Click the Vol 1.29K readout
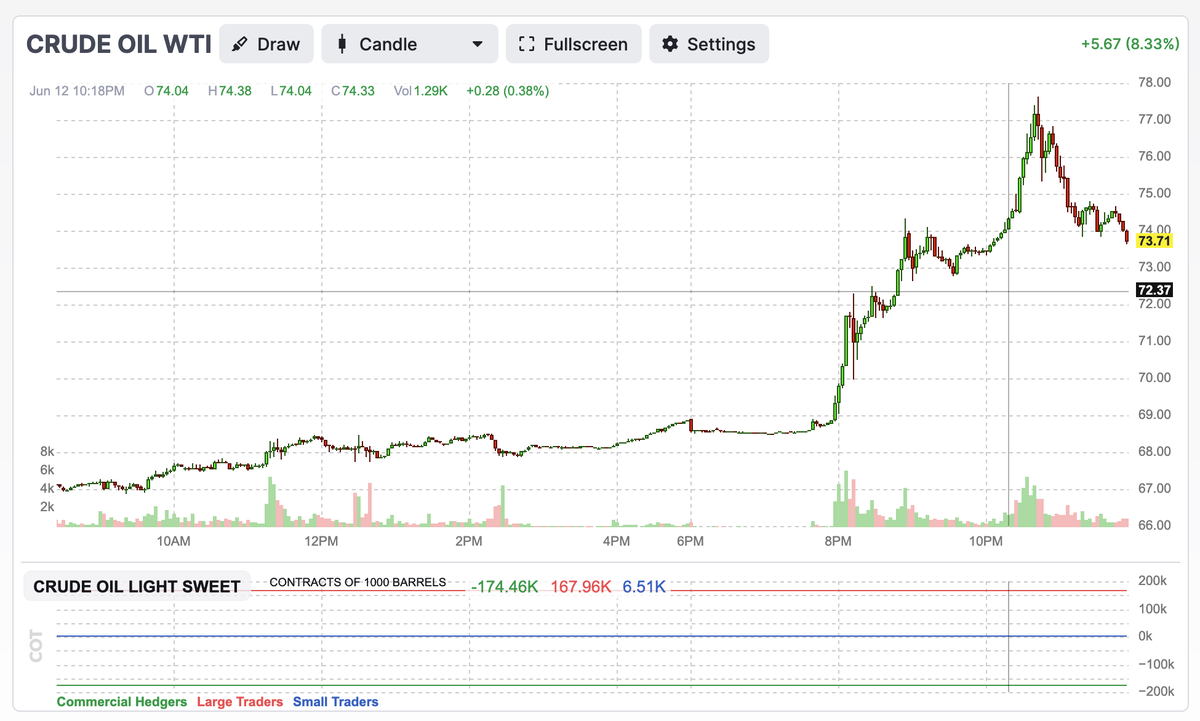The image size is (1200, 721). [421, 91]
